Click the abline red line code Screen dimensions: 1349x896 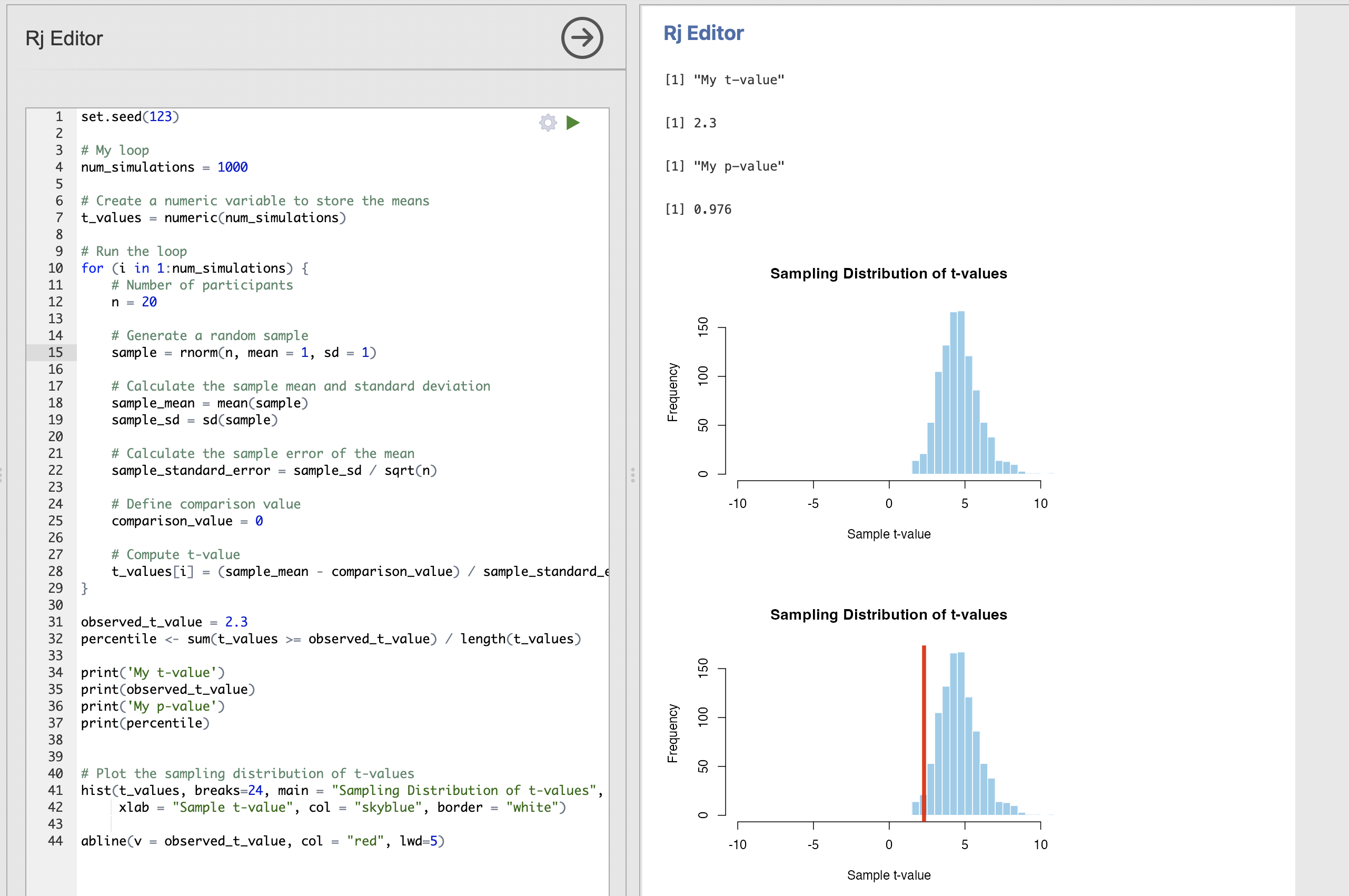click(263, 841)
